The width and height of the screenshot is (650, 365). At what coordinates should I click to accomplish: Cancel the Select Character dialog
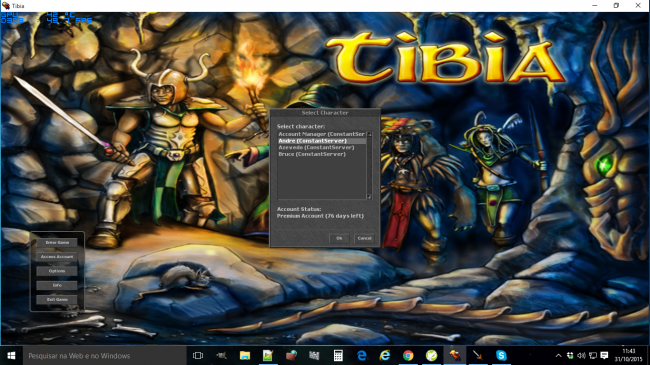[x=364, y=238]
